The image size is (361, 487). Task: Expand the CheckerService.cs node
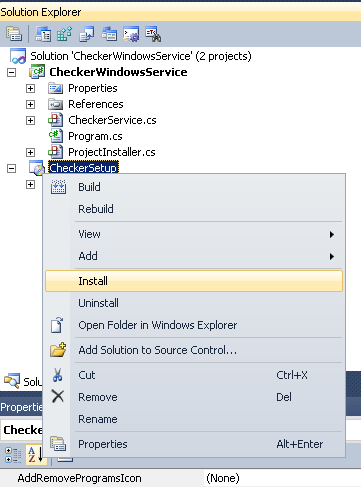pyautogui.click(x=30, y=120)
